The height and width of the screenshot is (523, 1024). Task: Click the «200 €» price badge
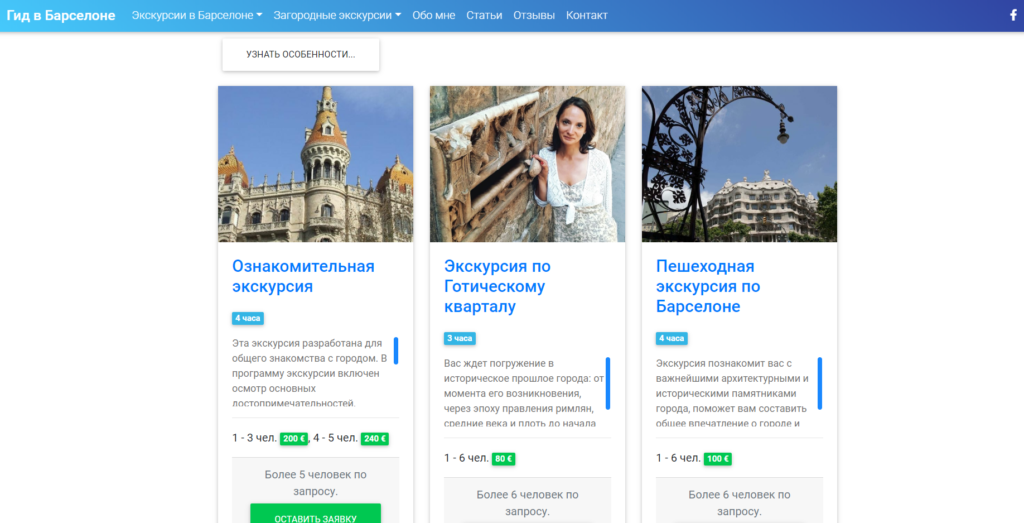point(294,439)
